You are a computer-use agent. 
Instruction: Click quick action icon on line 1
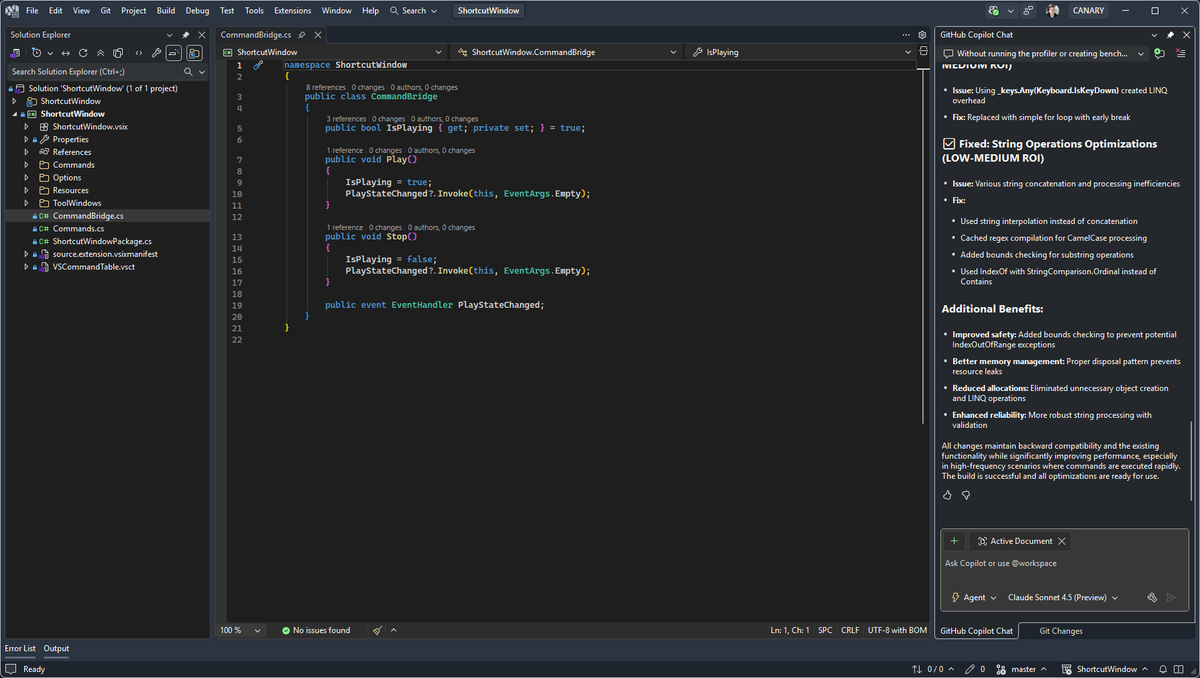(x=258, y=65)
